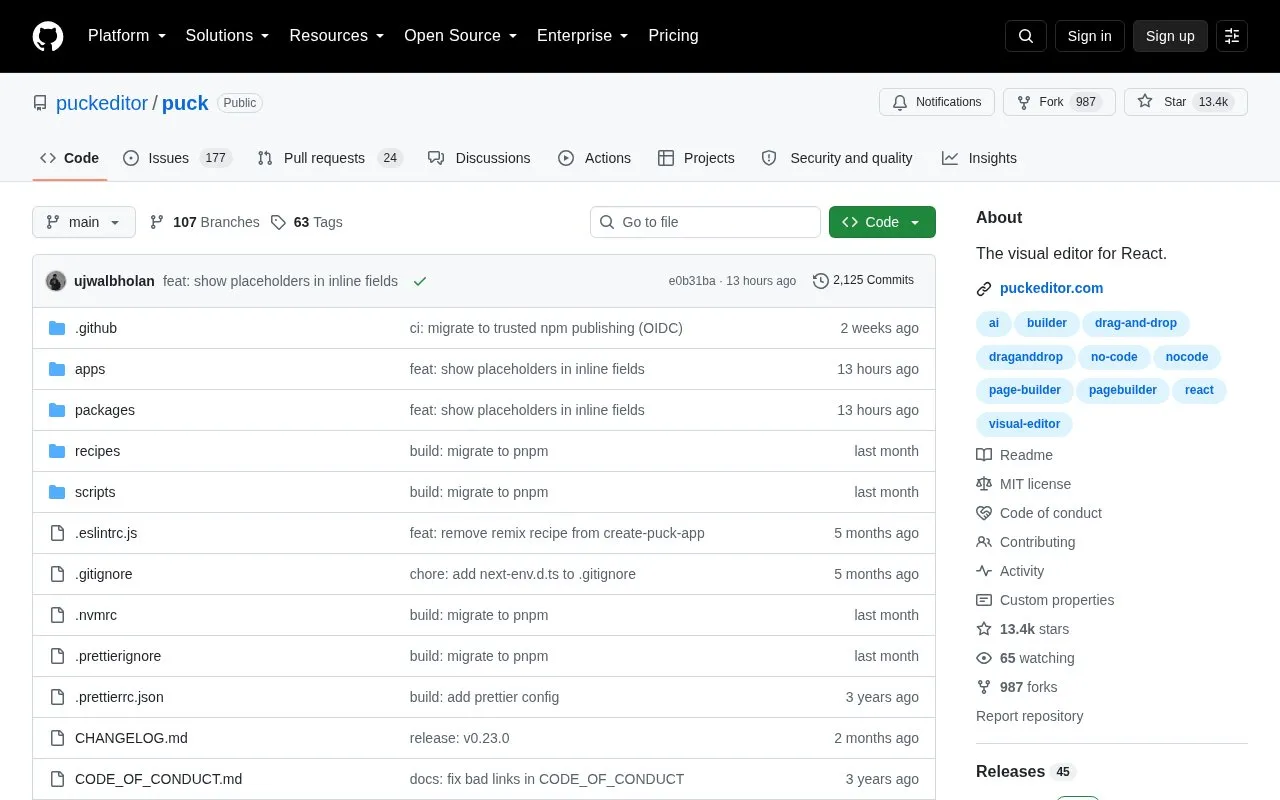1280x800 pixels.
Task: Open the Actions tab
Action: pos(594,158)
